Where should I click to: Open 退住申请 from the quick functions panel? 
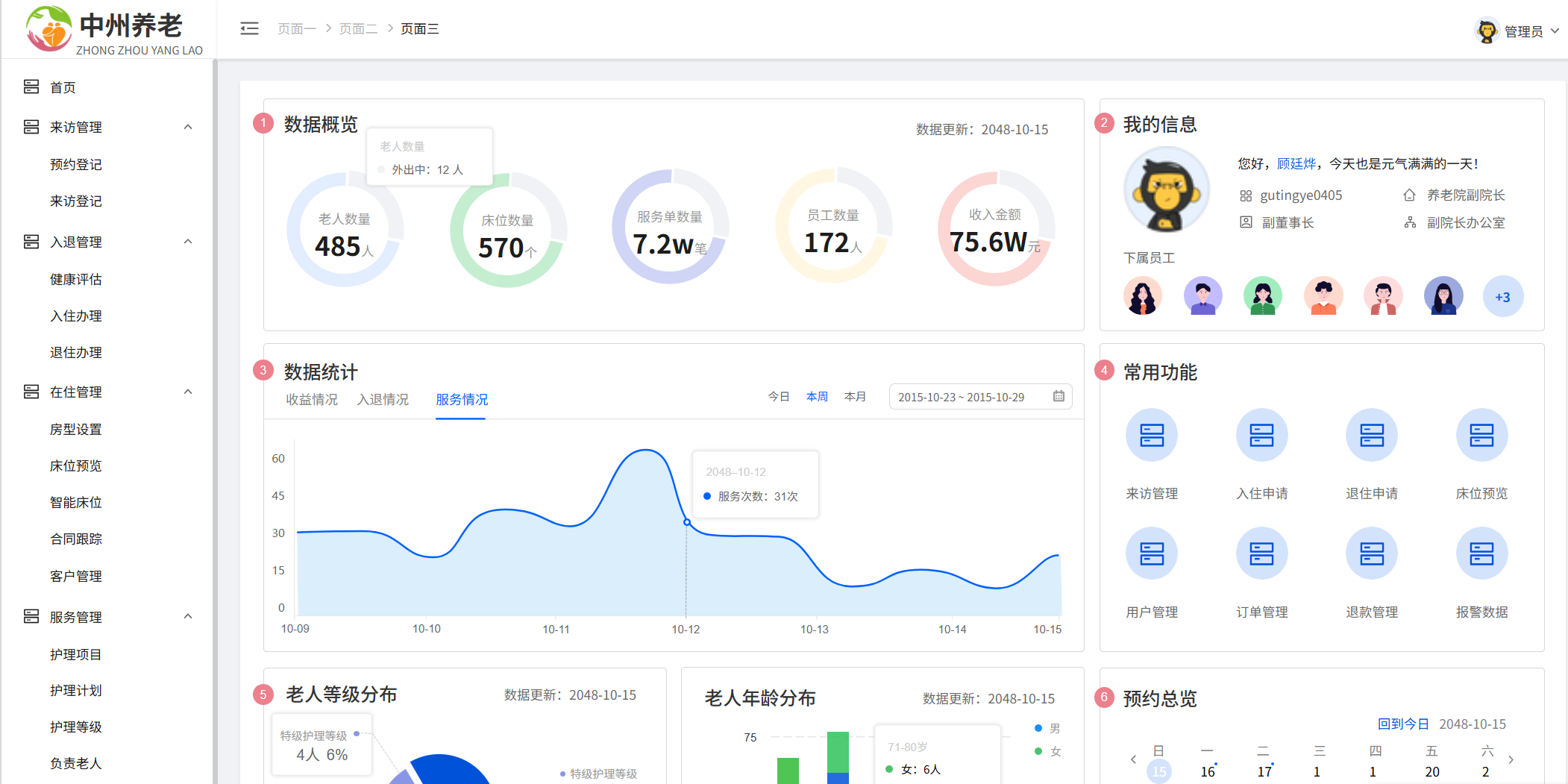point(1372,435)
